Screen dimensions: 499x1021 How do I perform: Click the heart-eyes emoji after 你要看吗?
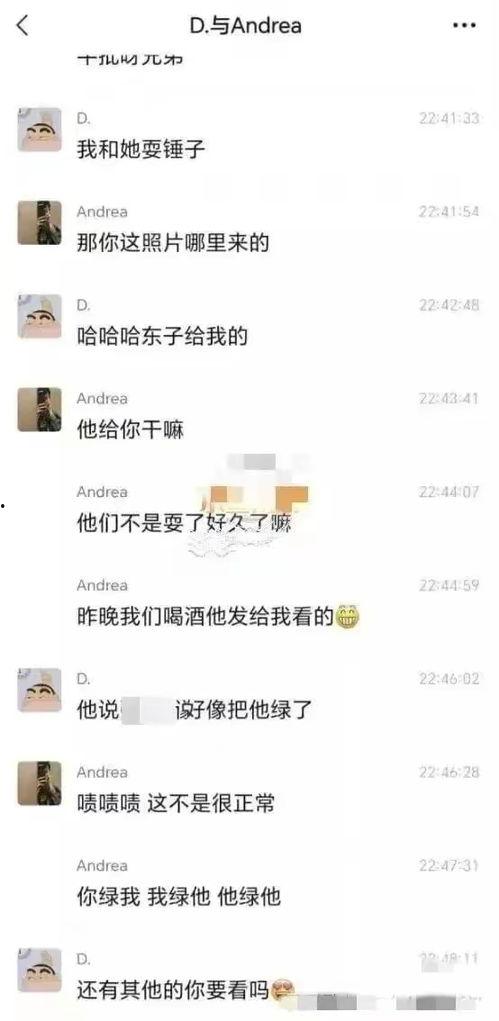[x=283, y=990]
